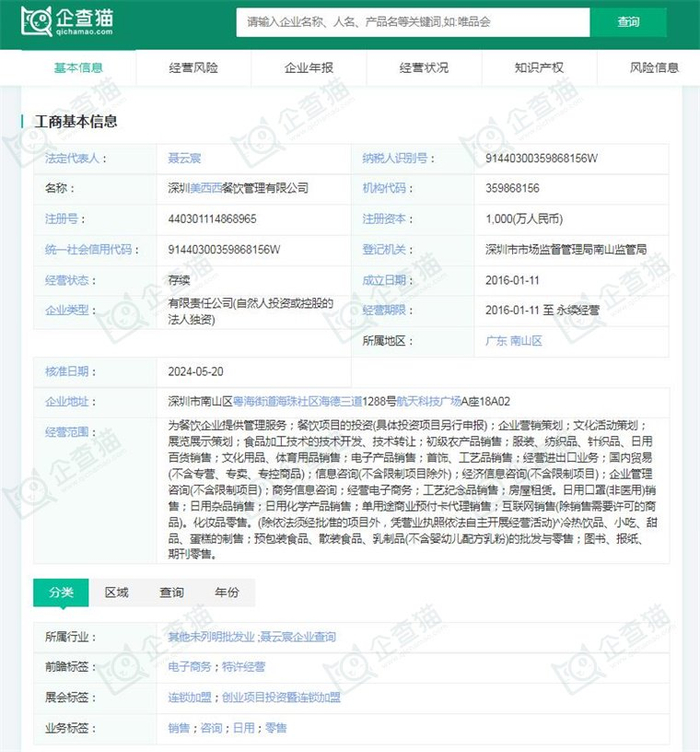
Task: Click the 统一社会信用代码 label link
Action: (x=88, y=249)
